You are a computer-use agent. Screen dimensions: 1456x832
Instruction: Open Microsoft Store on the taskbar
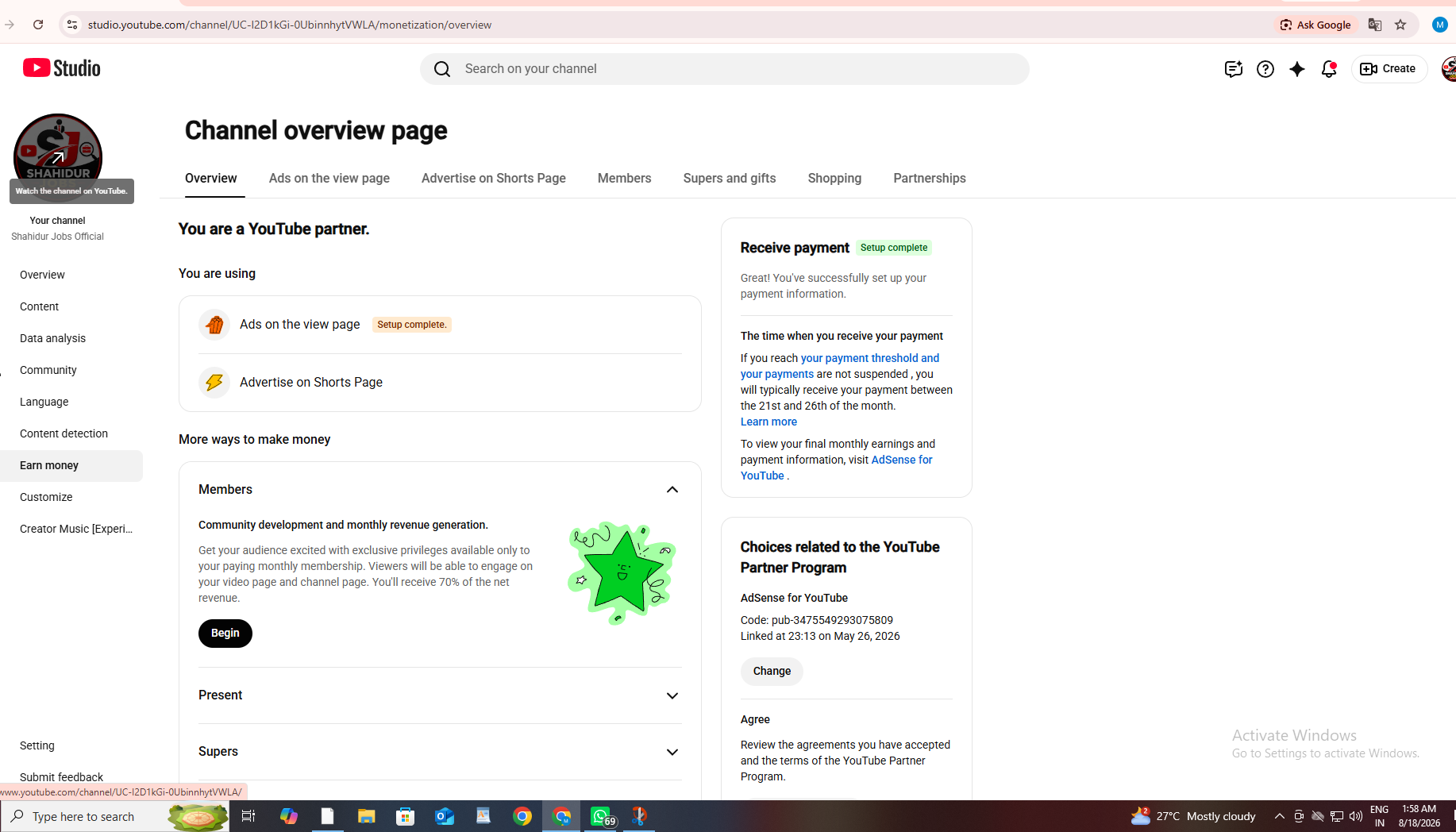[x=406, y=816]
